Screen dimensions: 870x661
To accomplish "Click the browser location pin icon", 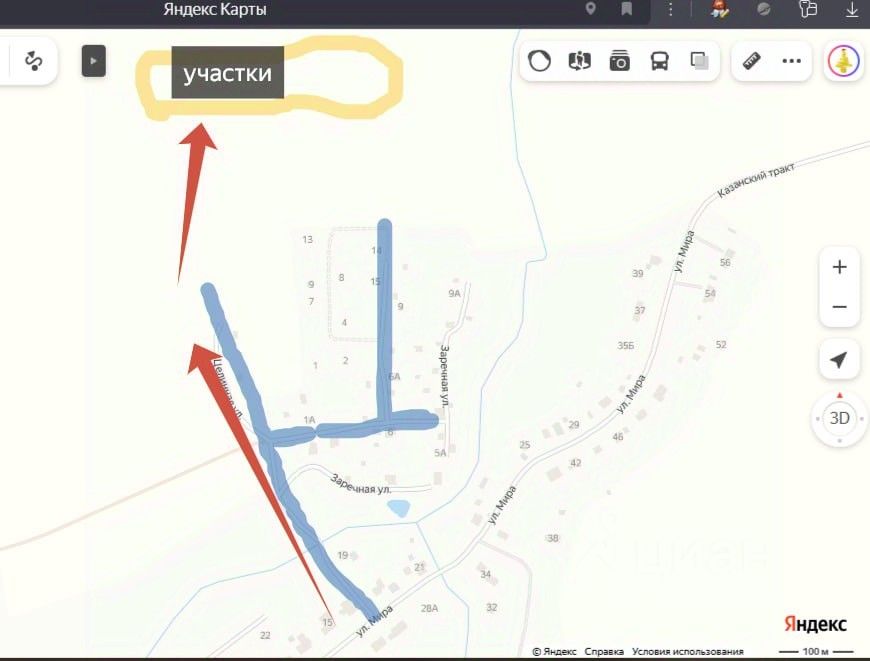I will point(590,8).
